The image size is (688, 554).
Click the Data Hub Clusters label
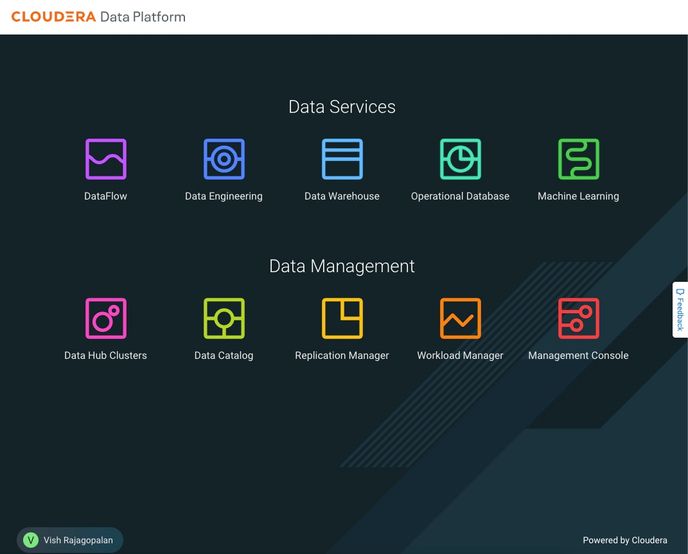pos(106,355)
